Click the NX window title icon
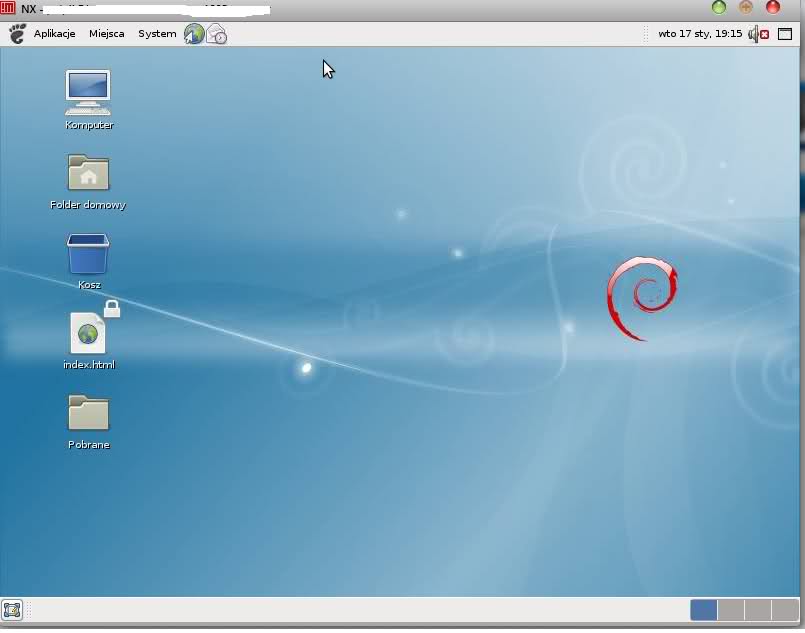 tap(8, 8)
